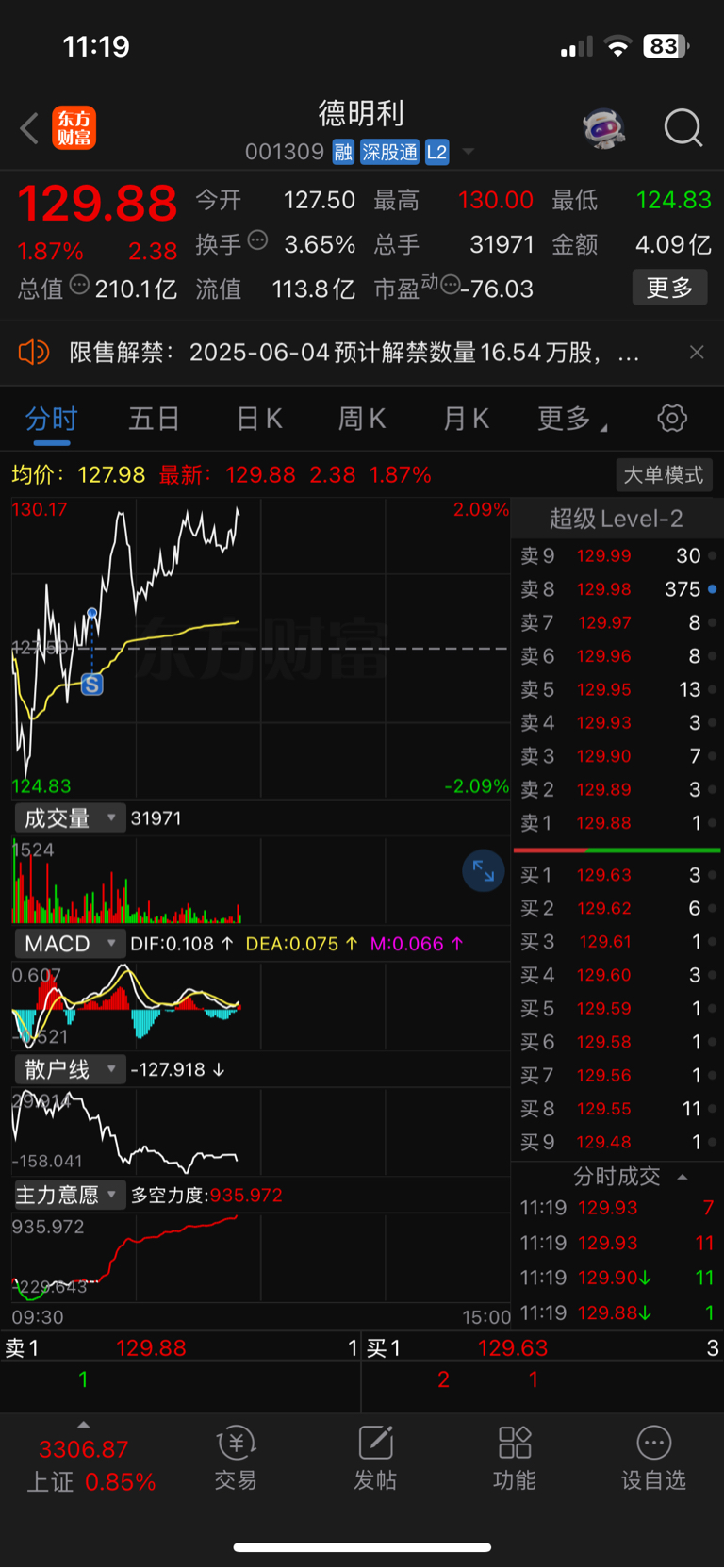Image resolution: width=724 pixels, height=1568 pixels.
Task: Tap the info icon next to 市盈动
Action: (450, 284)
